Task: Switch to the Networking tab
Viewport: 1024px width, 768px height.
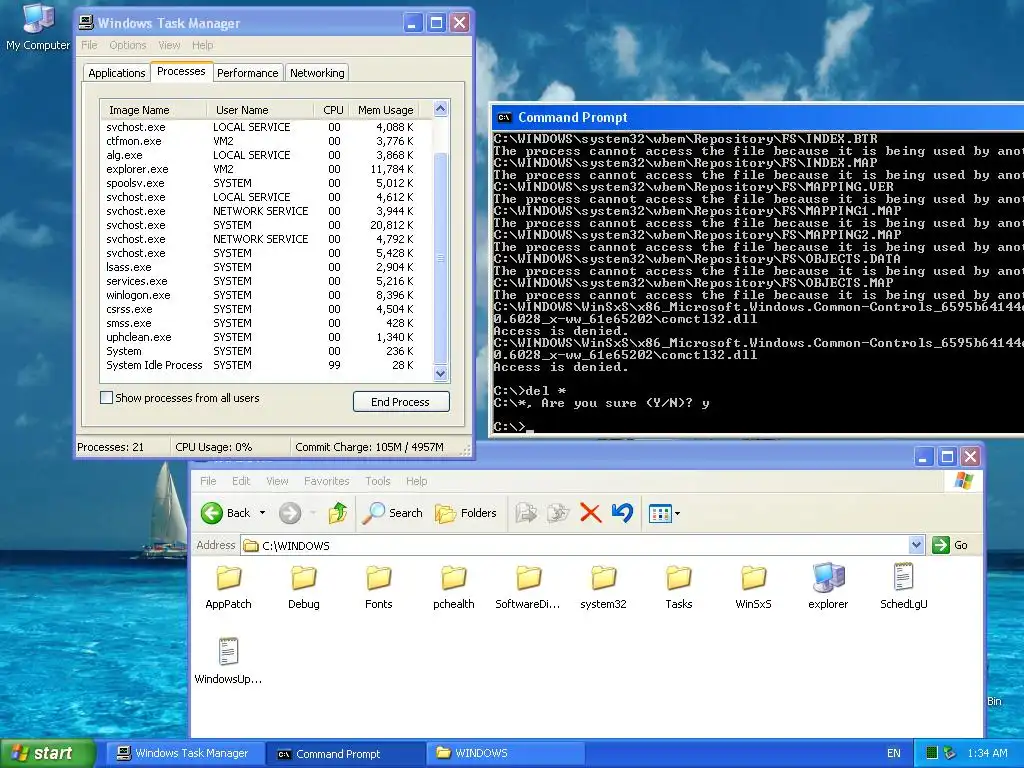Action: point(317,72)
